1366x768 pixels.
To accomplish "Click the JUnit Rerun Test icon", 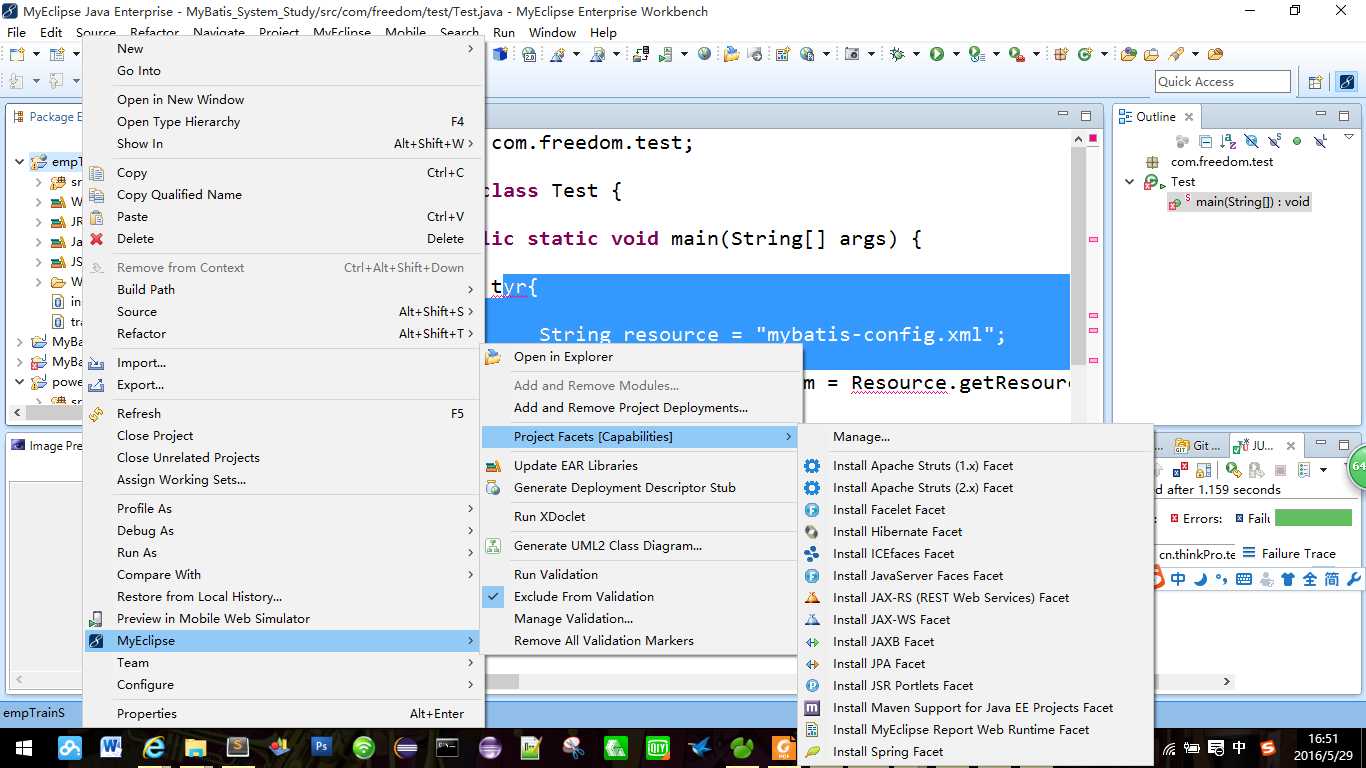I will point(1234,470).
